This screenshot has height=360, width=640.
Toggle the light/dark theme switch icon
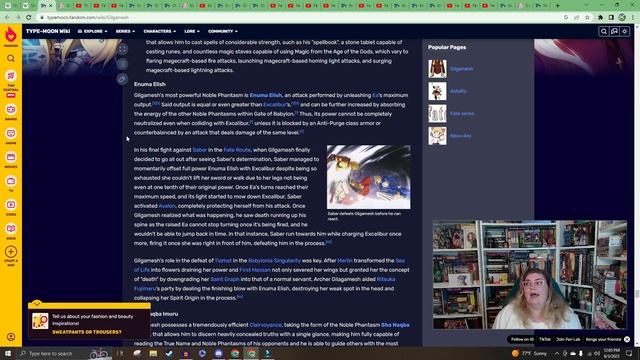(x=625, y=31)
